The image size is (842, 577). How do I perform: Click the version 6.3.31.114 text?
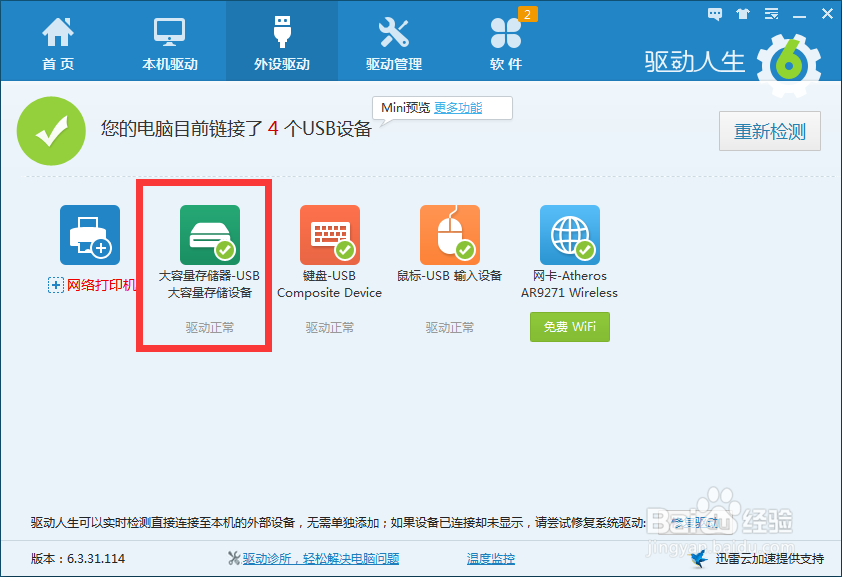(x=78, y=559)
